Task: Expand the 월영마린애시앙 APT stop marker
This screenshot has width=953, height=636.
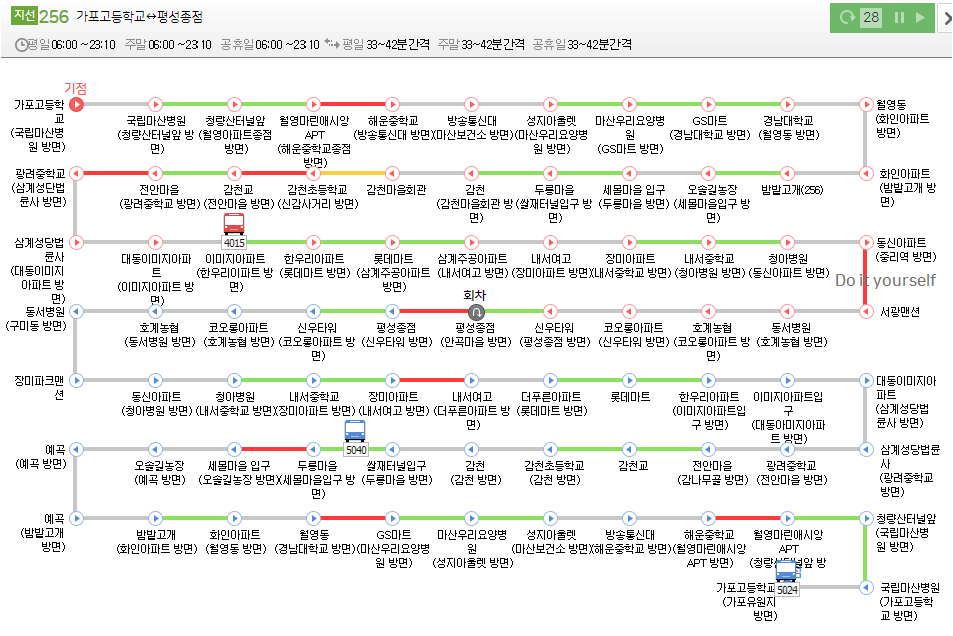Action: (313, 103)
